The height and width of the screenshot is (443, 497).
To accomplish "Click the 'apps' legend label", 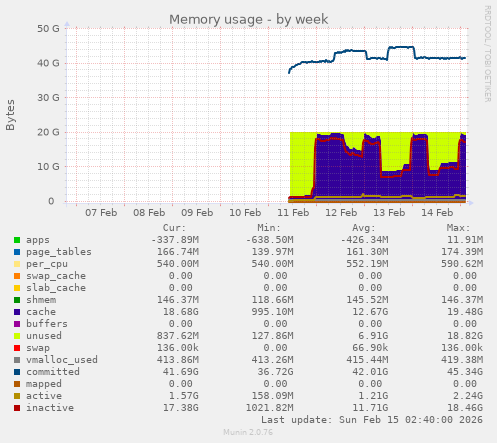I will coord(38,240).
